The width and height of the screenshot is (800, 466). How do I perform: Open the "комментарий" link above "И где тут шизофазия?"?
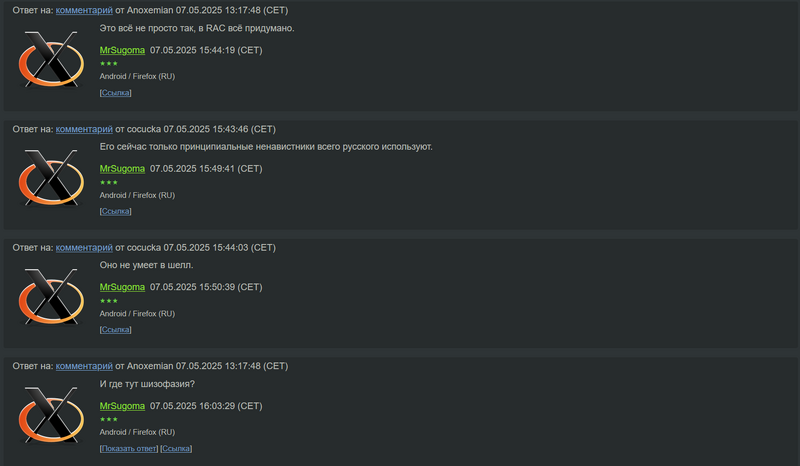pos(83,366)
